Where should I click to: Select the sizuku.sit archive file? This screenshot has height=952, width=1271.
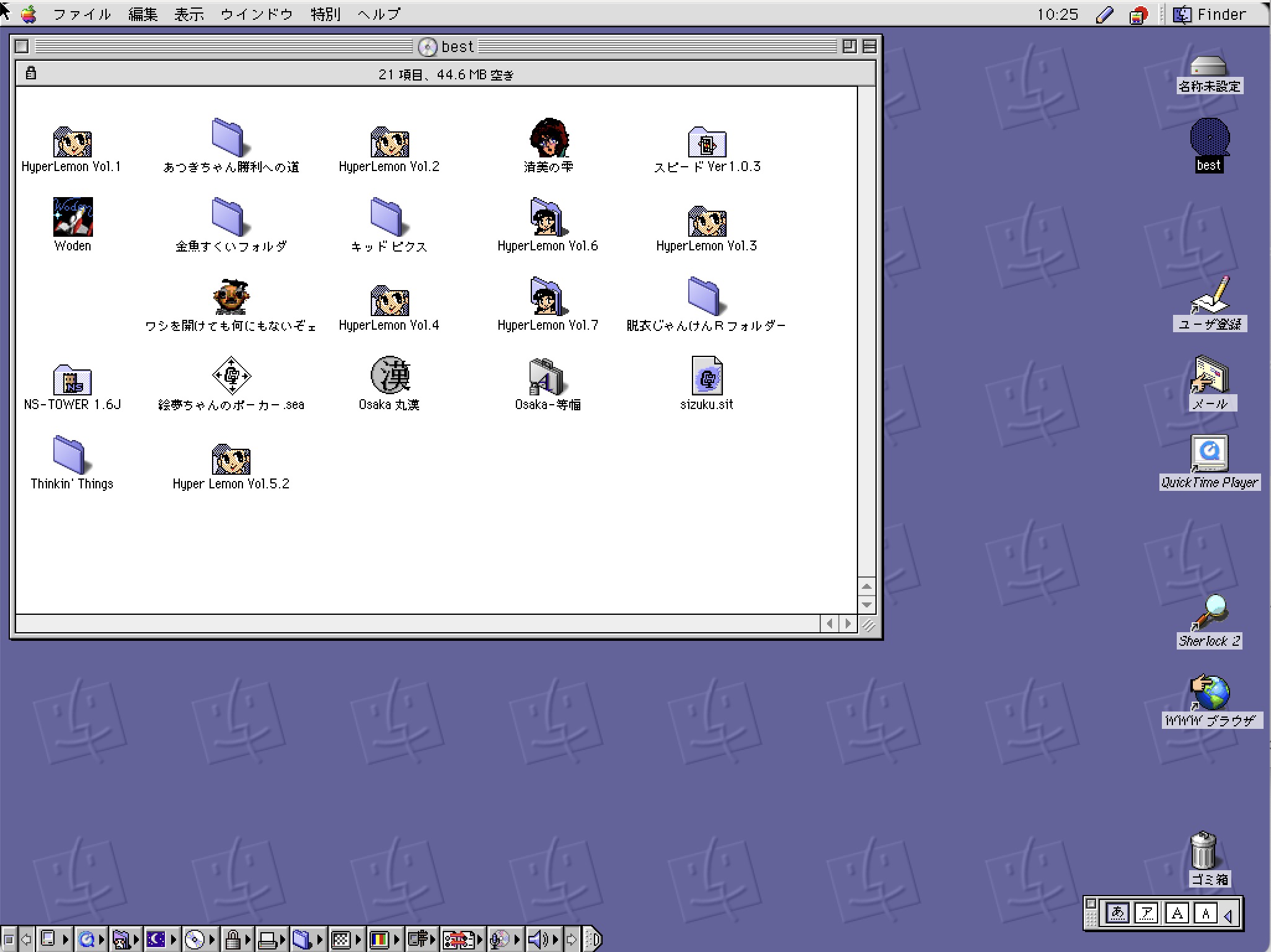(707, 376)
